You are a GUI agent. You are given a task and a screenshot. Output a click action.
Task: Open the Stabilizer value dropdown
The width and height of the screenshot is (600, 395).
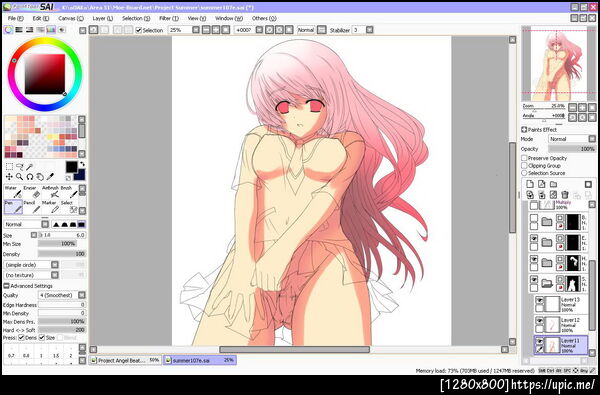tap(369, 30)
